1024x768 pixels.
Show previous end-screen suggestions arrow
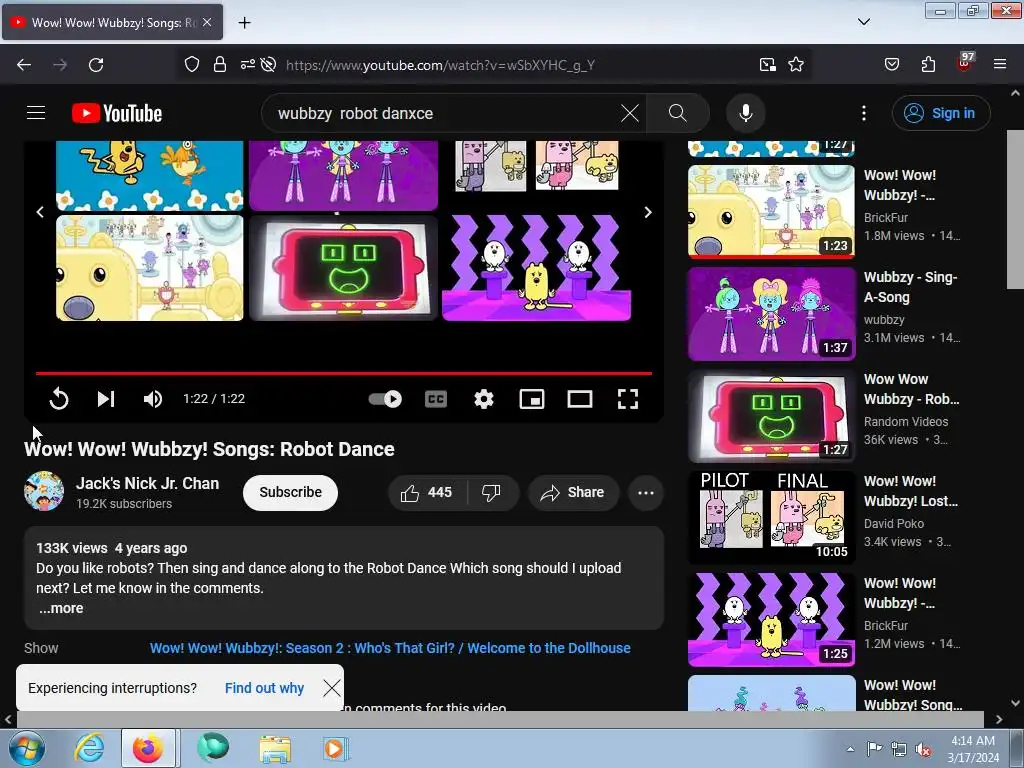click(40, 212)
